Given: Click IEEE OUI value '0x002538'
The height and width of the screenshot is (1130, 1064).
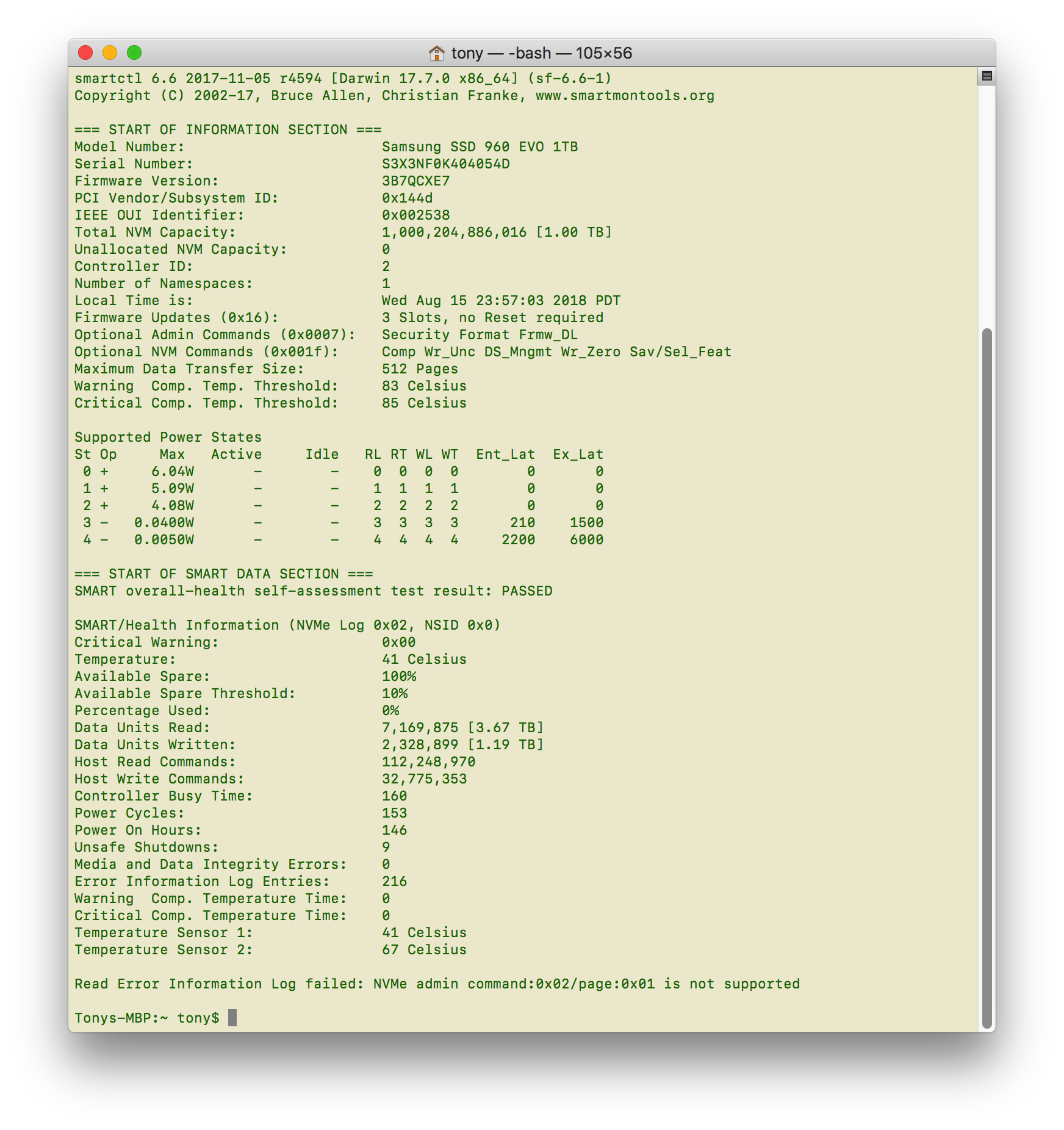Looking at the screenshot, I should (416, 215).
